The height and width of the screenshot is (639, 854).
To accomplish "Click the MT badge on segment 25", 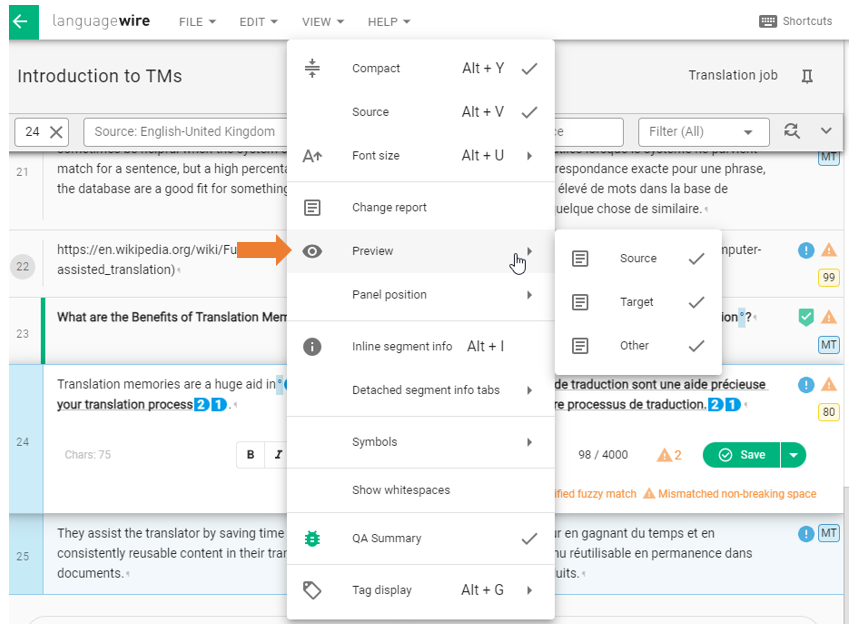I will [828, 533].
